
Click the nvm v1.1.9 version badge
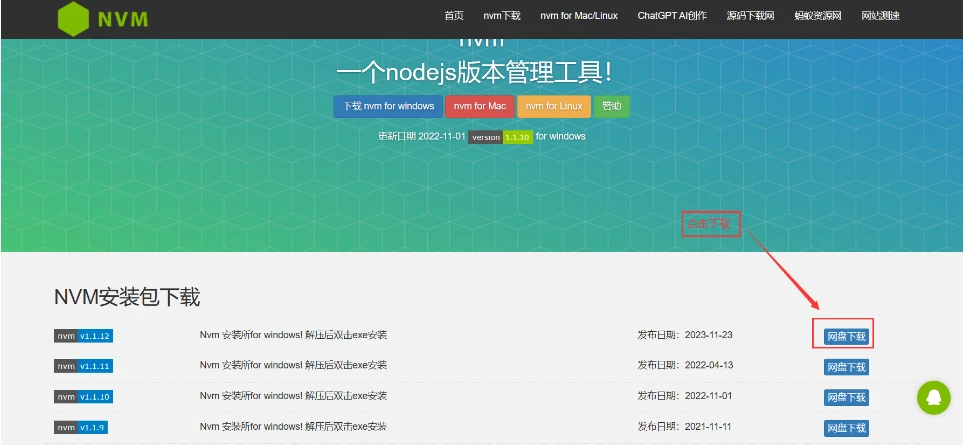pyautogui.click(x=81, y=427)
